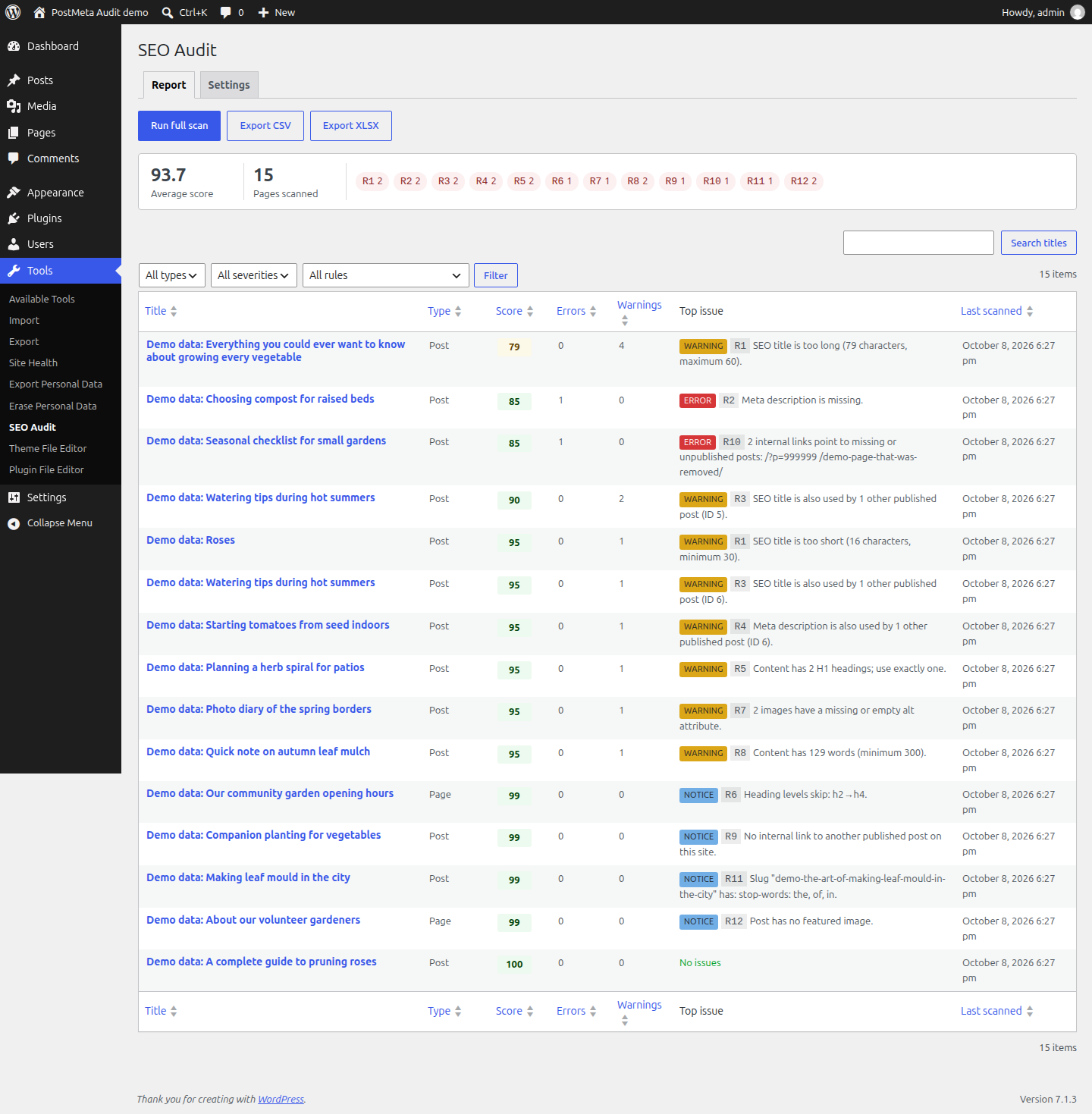This screenshot has height=1114, width=1092.
Task: Open the comments bubble in admin bar
Action: 225,12
